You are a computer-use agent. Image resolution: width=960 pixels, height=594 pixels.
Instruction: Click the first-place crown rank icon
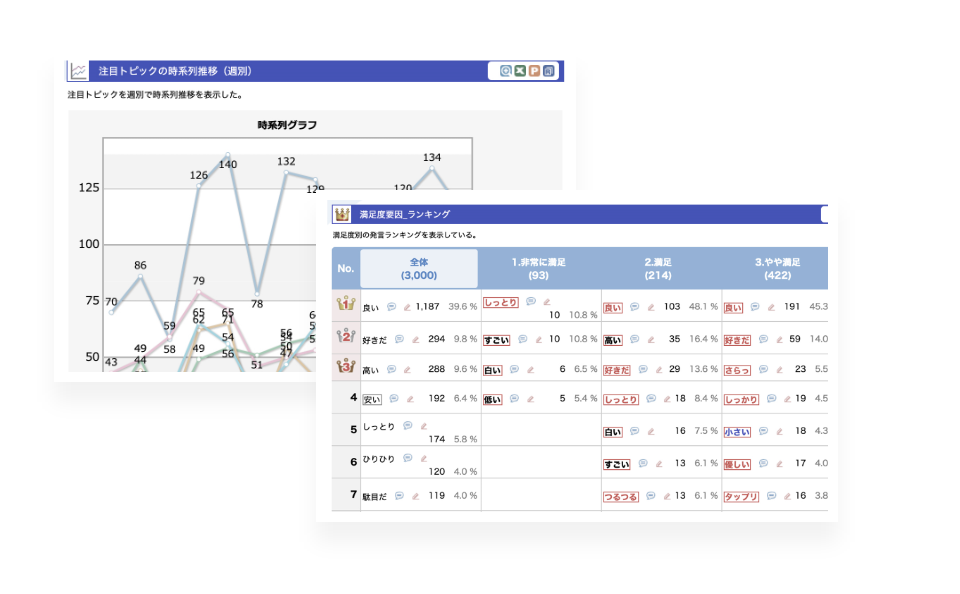click(346, 303)
